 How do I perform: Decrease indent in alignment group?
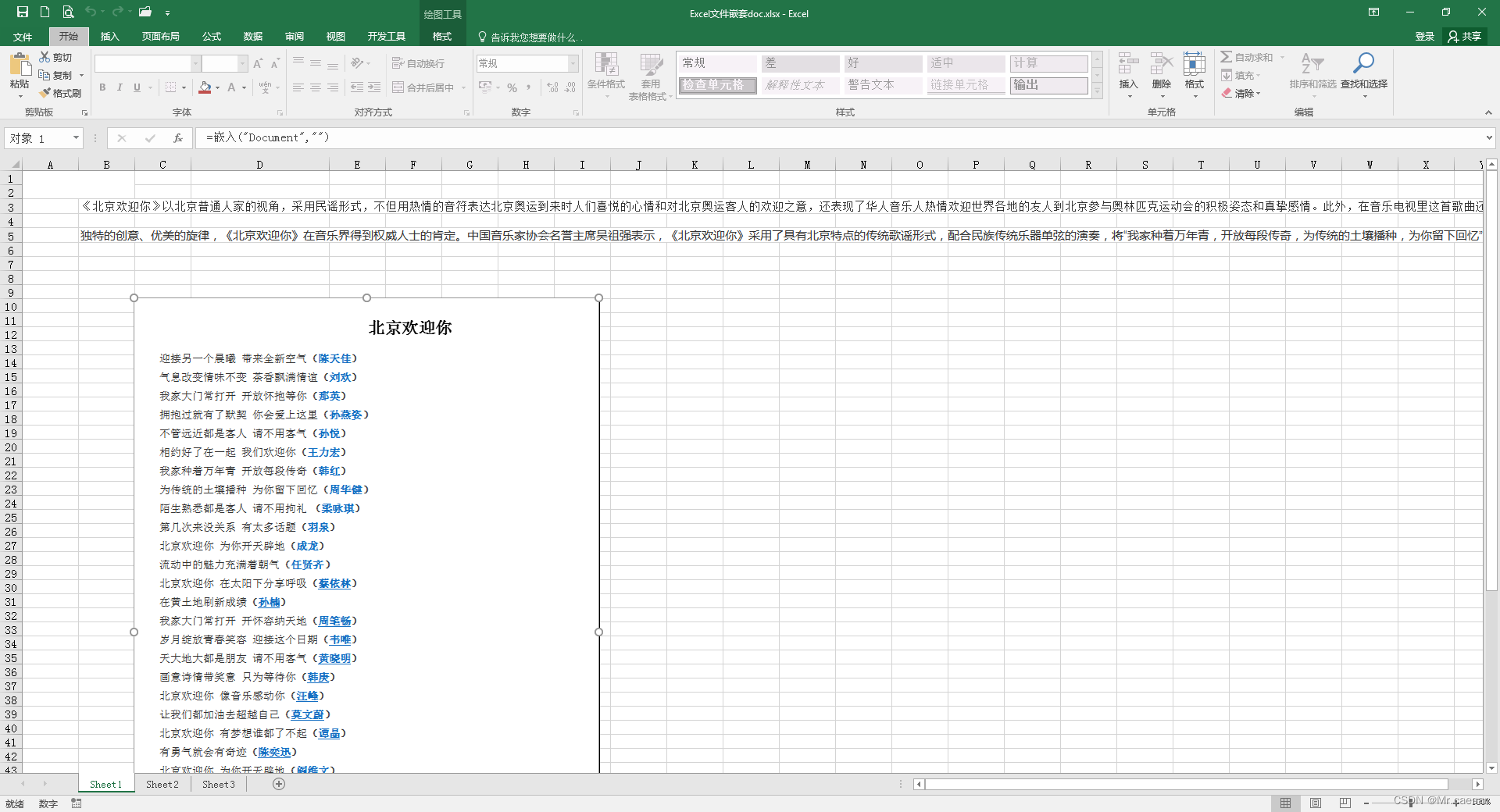click(x=357, y=87)
